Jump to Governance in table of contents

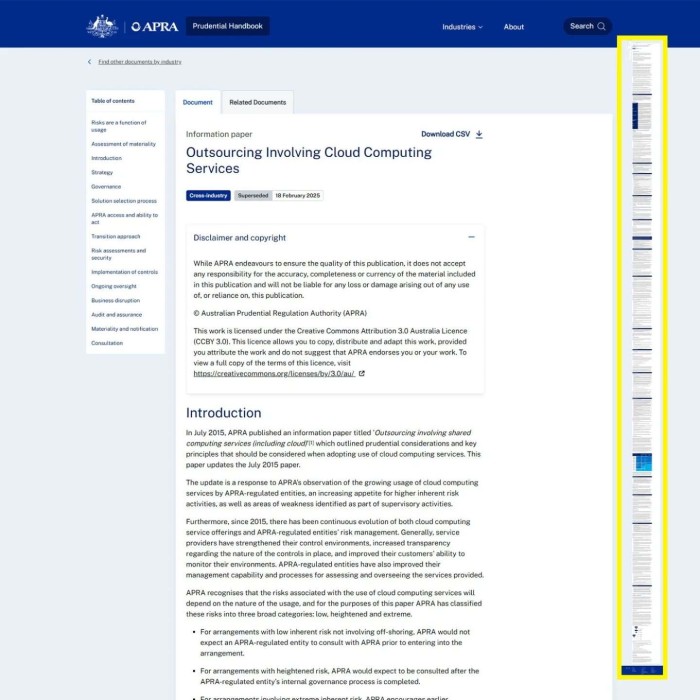coord(106,187)
